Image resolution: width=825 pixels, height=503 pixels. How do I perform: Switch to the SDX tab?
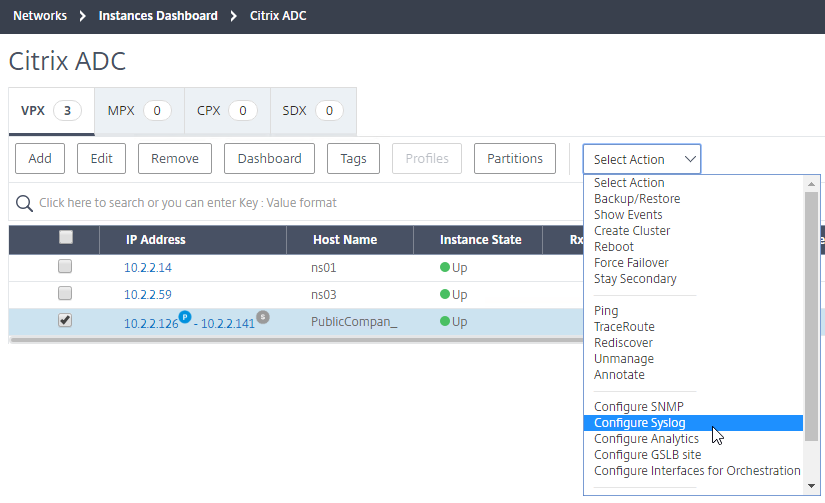(x=313, y=110)
